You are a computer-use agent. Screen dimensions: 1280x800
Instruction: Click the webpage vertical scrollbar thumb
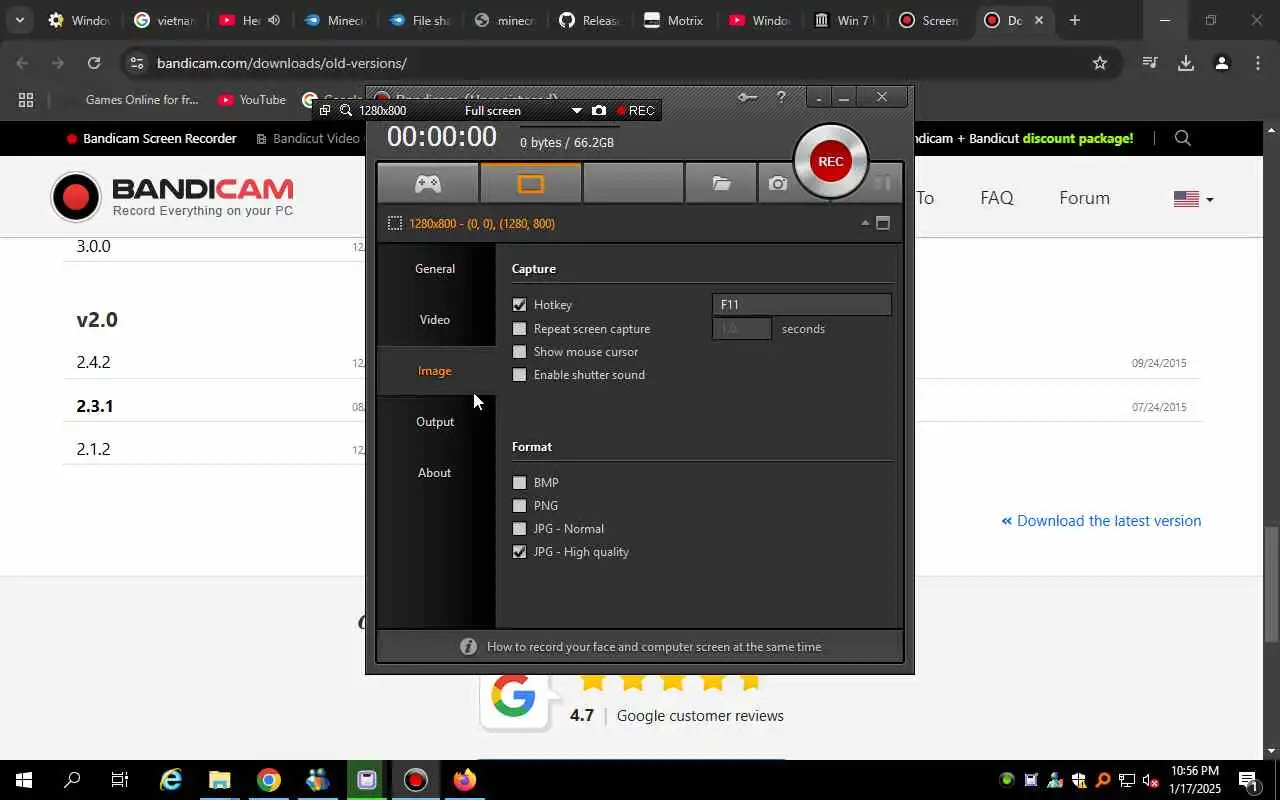coord(1271,584)
